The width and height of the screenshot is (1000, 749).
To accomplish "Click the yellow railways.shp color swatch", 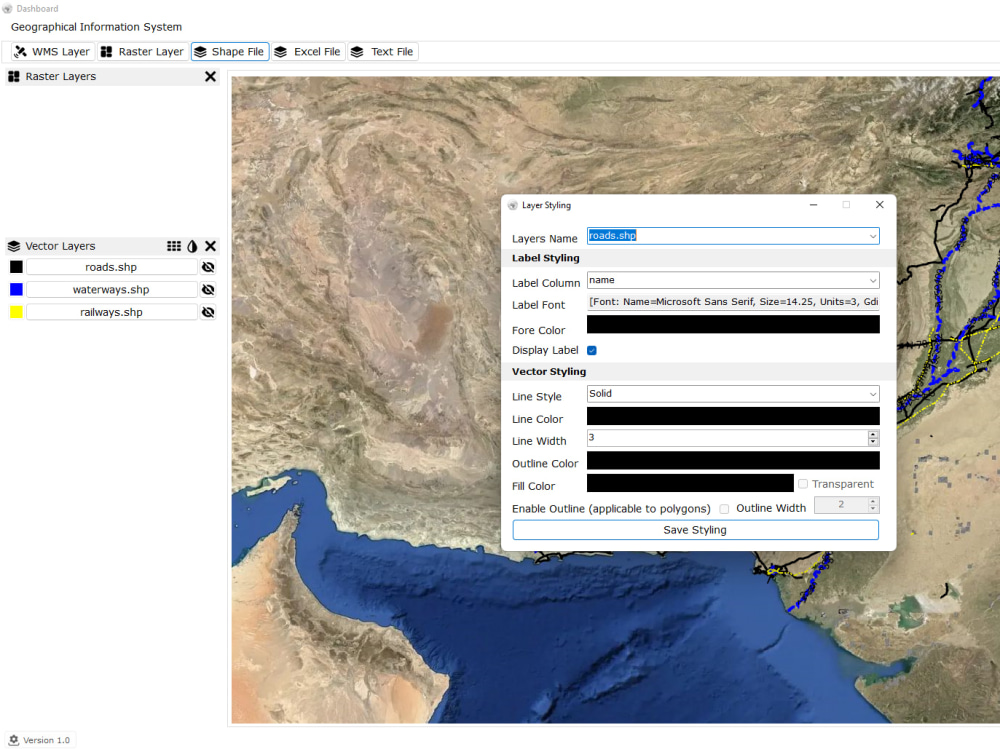I will [x=17, y=312].
